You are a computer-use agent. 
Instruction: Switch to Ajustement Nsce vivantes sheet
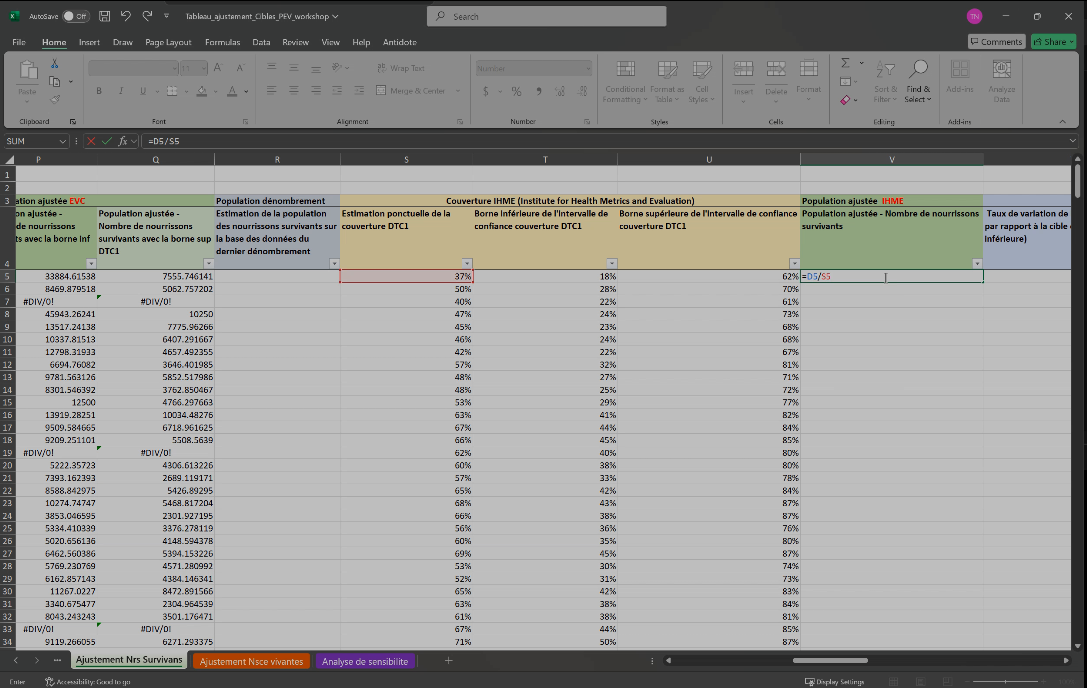tap(251, 661)
